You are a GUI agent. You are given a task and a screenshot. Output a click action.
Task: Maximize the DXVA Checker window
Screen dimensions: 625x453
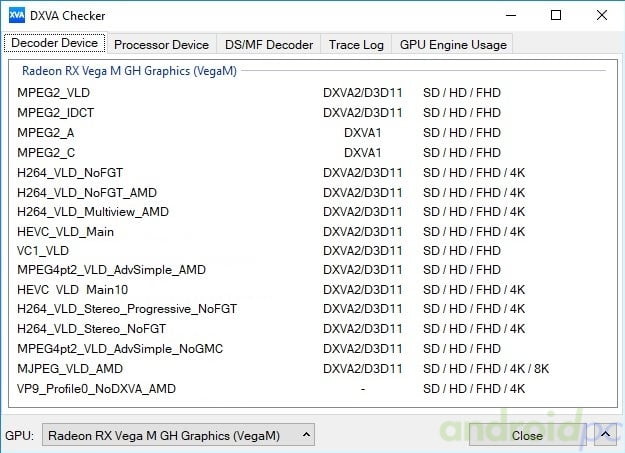click(x=556, y=16)
